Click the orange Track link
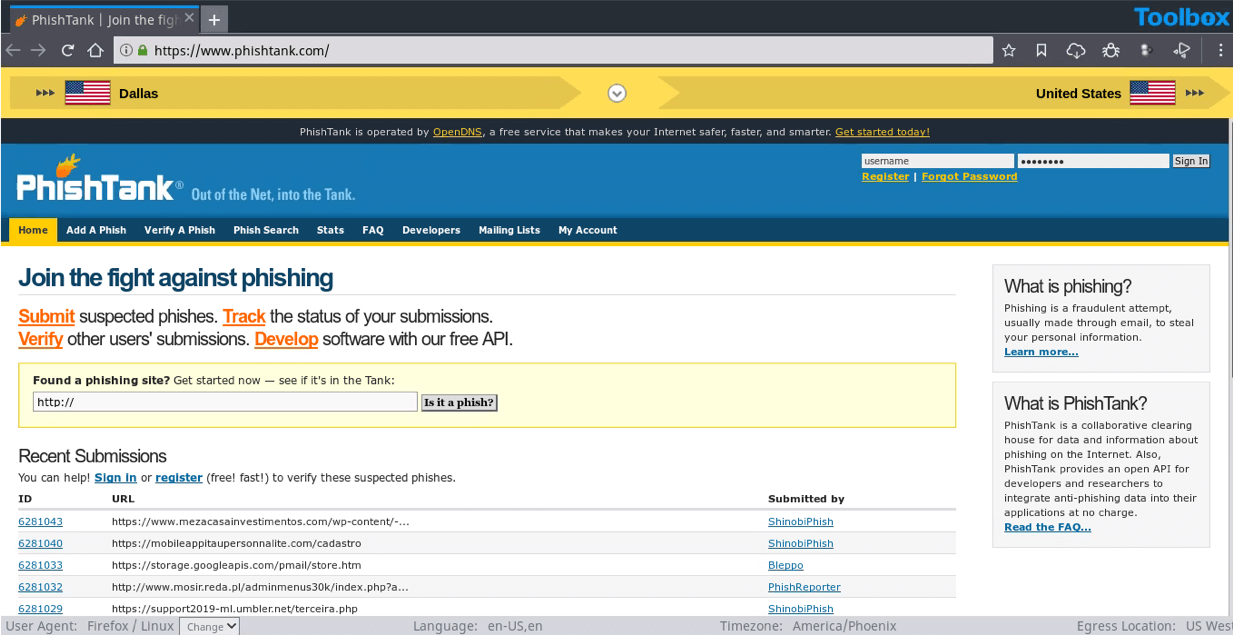Image resolution: width=1233 pixels, height=635 pixels. (244, 317)
